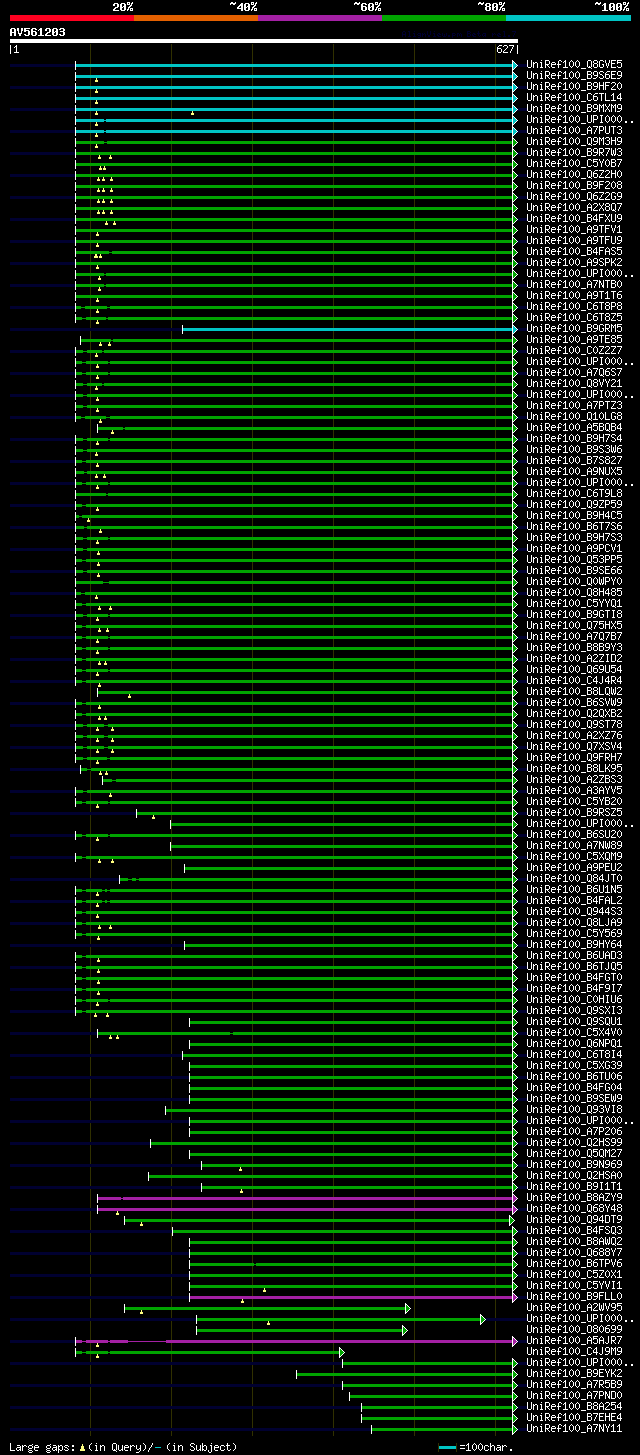Select label UniRef100_Q9FRH7
The width and height of the screenshot is (640, 1455).
(x=574, y=757)
